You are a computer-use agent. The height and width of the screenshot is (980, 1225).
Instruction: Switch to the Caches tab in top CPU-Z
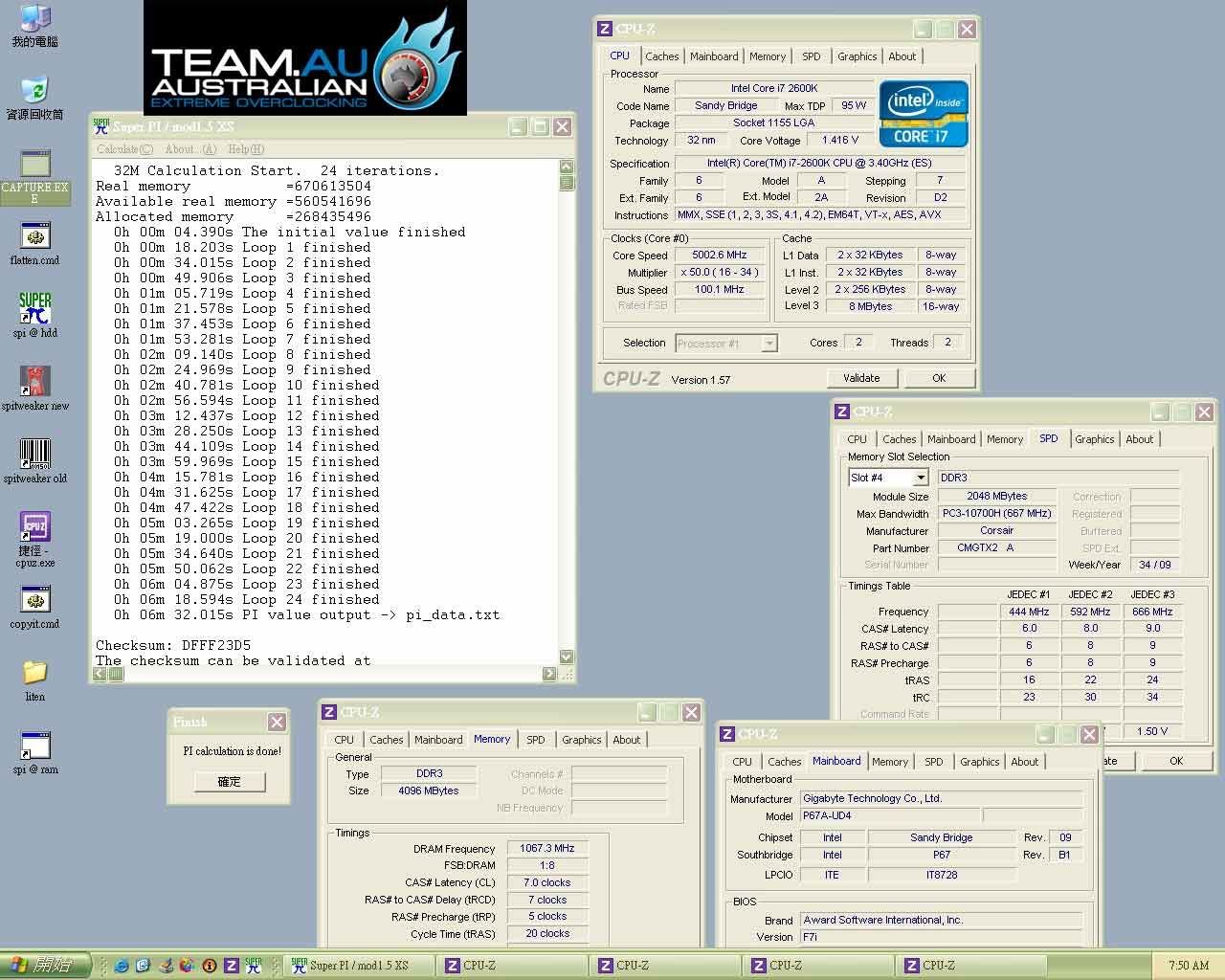(661, 56)
